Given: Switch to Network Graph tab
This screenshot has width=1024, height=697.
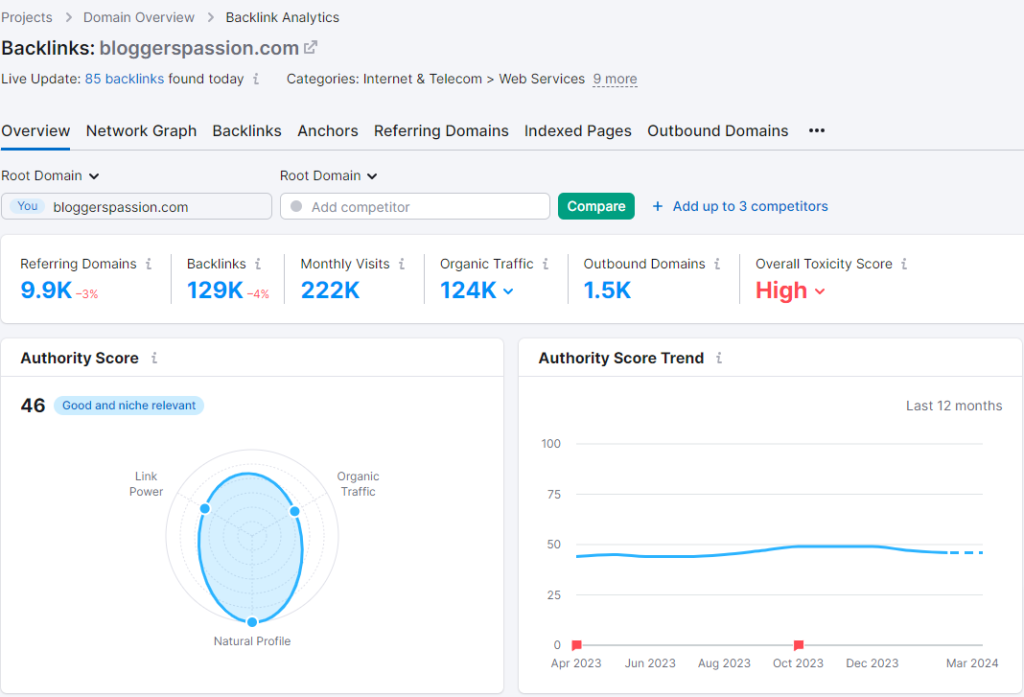Looking at the screenshot, I should click(x=141, y=131).
